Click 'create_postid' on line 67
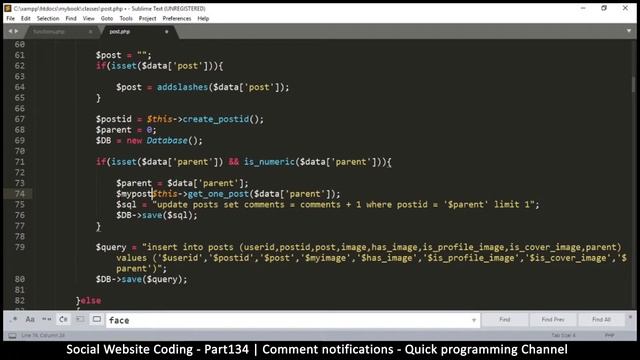This screenshot has width=640, height=360. pyautogui.click(x=216, y=119)
